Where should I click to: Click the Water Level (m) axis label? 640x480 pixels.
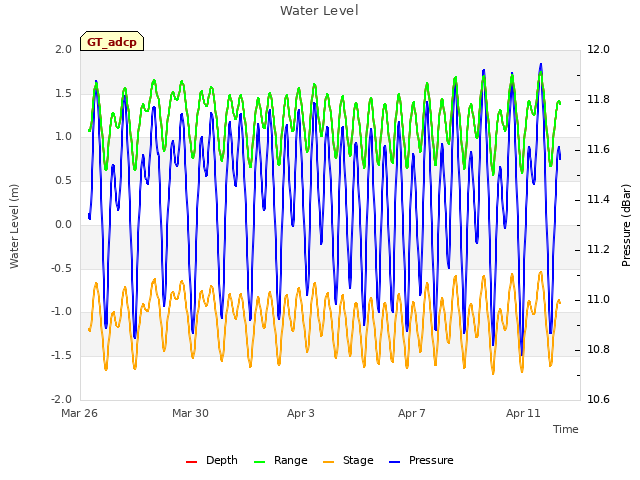pyautogui.click(x=14, y=226)
